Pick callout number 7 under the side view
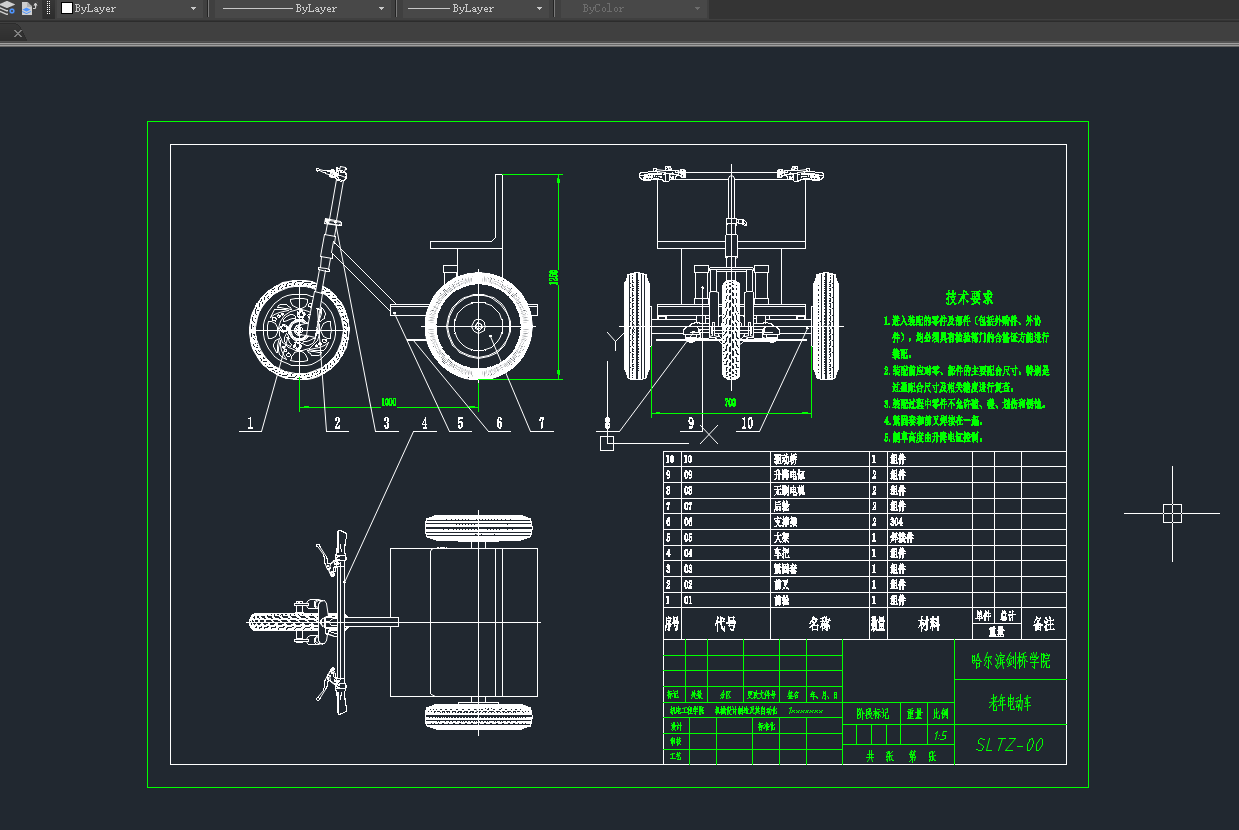This screenshot has height=830, width=1239. [x=541, y=424]
